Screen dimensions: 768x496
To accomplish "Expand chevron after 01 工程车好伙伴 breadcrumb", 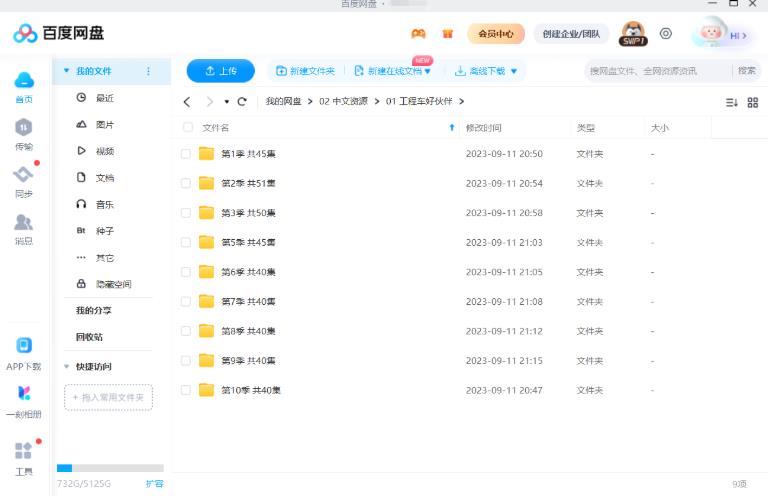I will click(x=461, y=101).
